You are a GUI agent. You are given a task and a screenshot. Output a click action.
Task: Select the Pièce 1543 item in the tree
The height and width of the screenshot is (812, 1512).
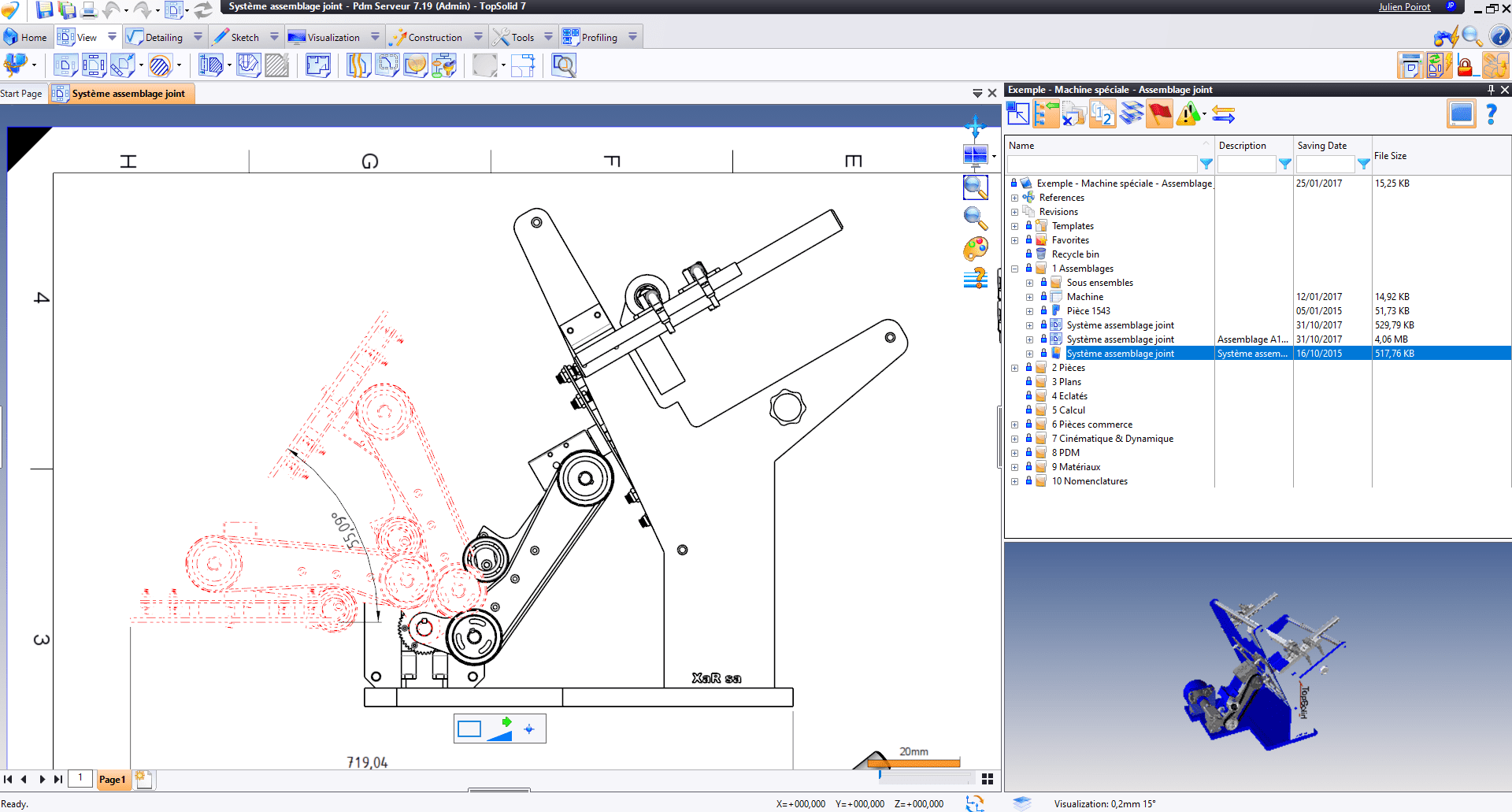1088,311
